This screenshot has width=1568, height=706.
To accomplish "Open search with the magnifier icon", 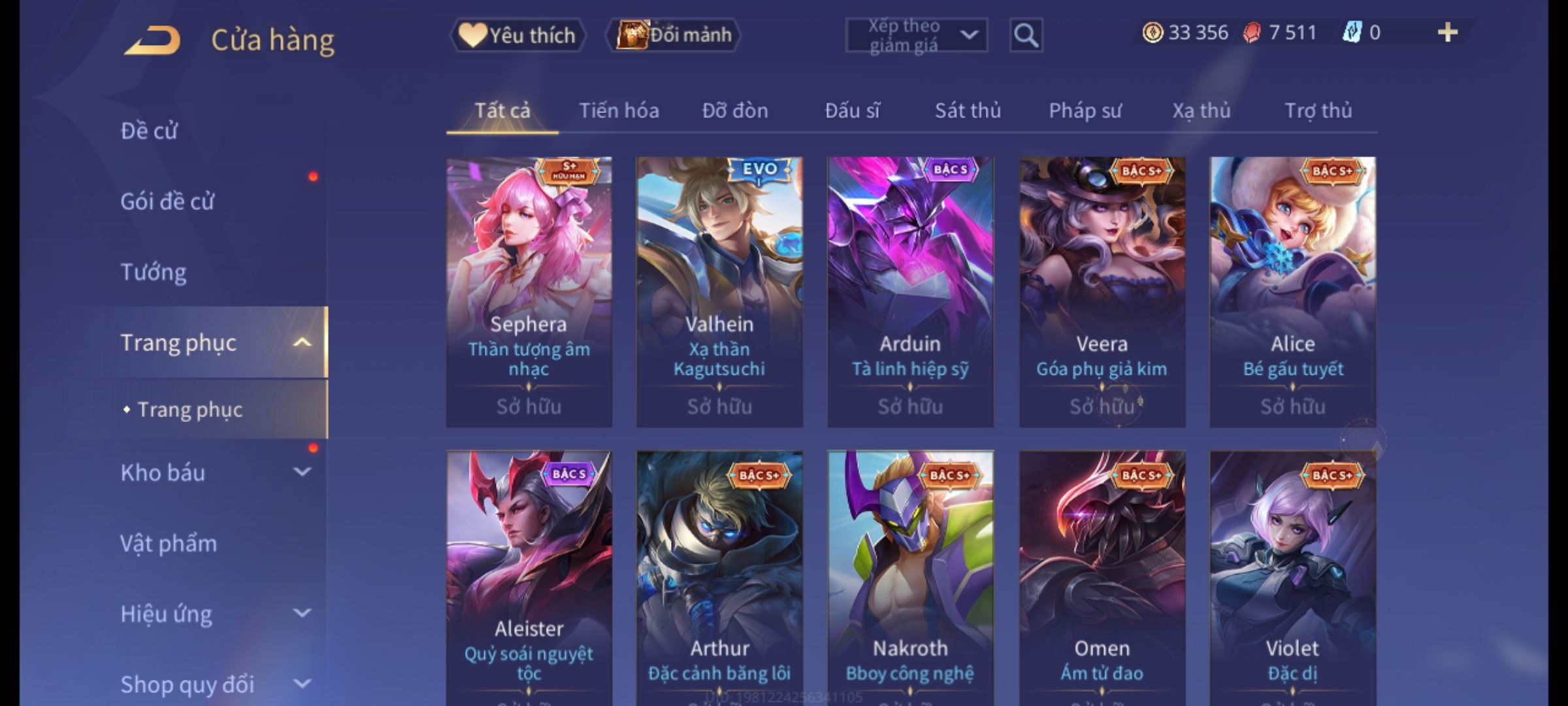I will click(x=1026, y=35).
